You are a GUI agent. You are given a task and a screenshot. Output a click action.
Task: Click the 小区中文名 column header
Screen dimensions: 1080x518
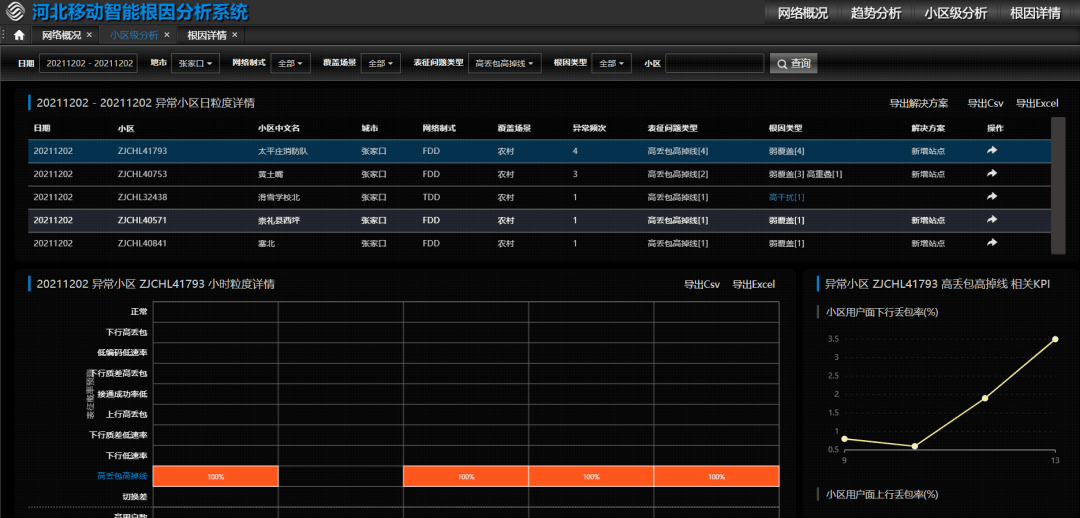(278, 128)
